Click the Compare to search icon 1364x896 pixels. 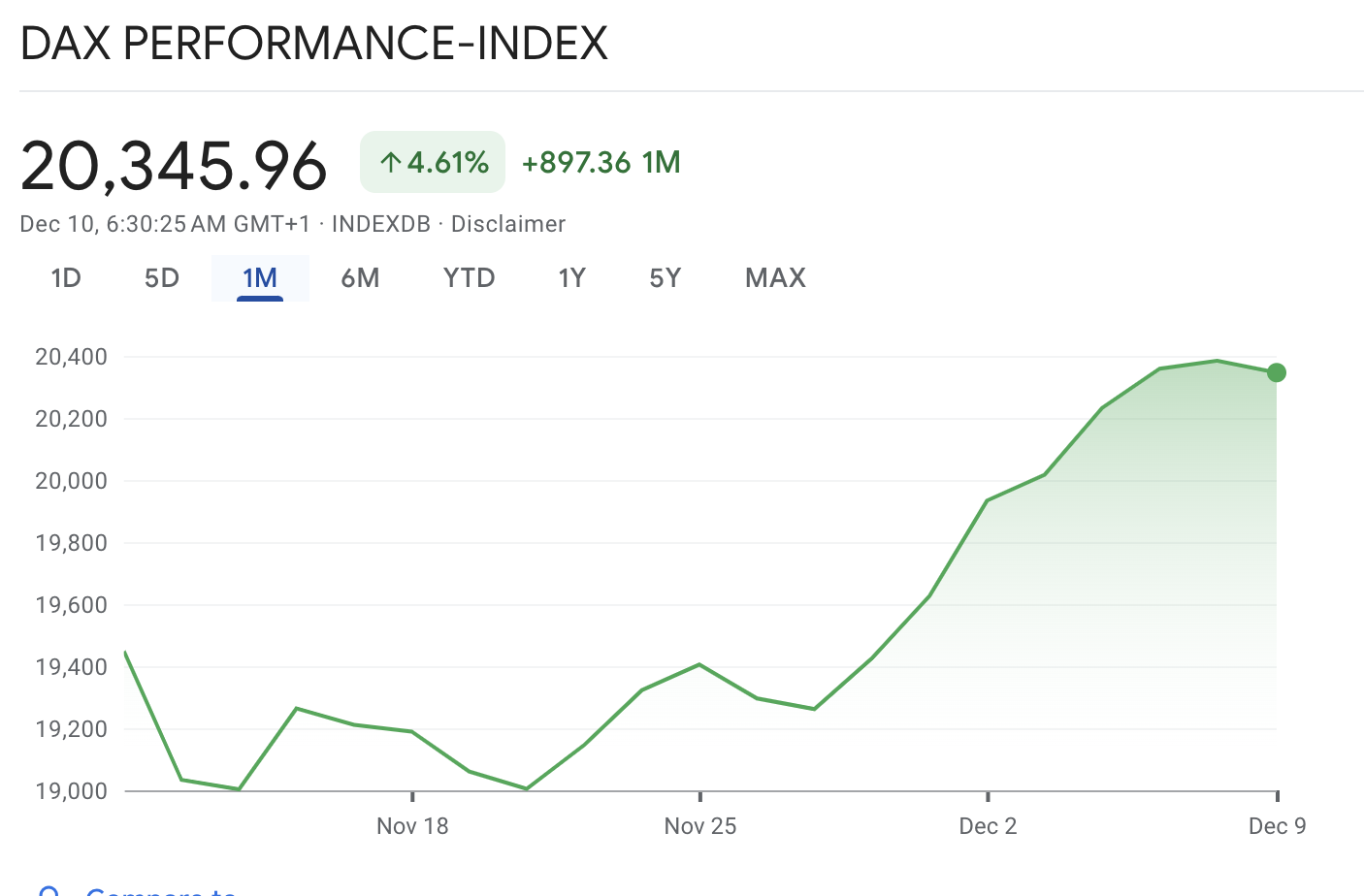tap(49, 890)
